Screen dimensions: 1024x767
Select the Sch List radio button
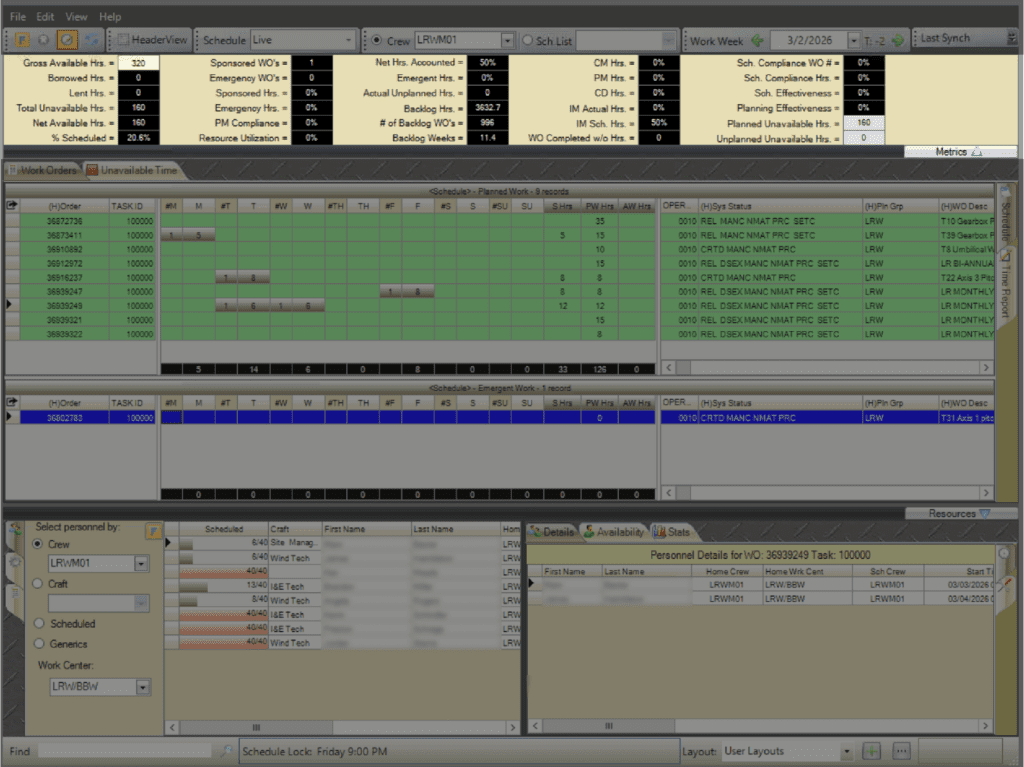pyautogui.click(x=528, y=41)
